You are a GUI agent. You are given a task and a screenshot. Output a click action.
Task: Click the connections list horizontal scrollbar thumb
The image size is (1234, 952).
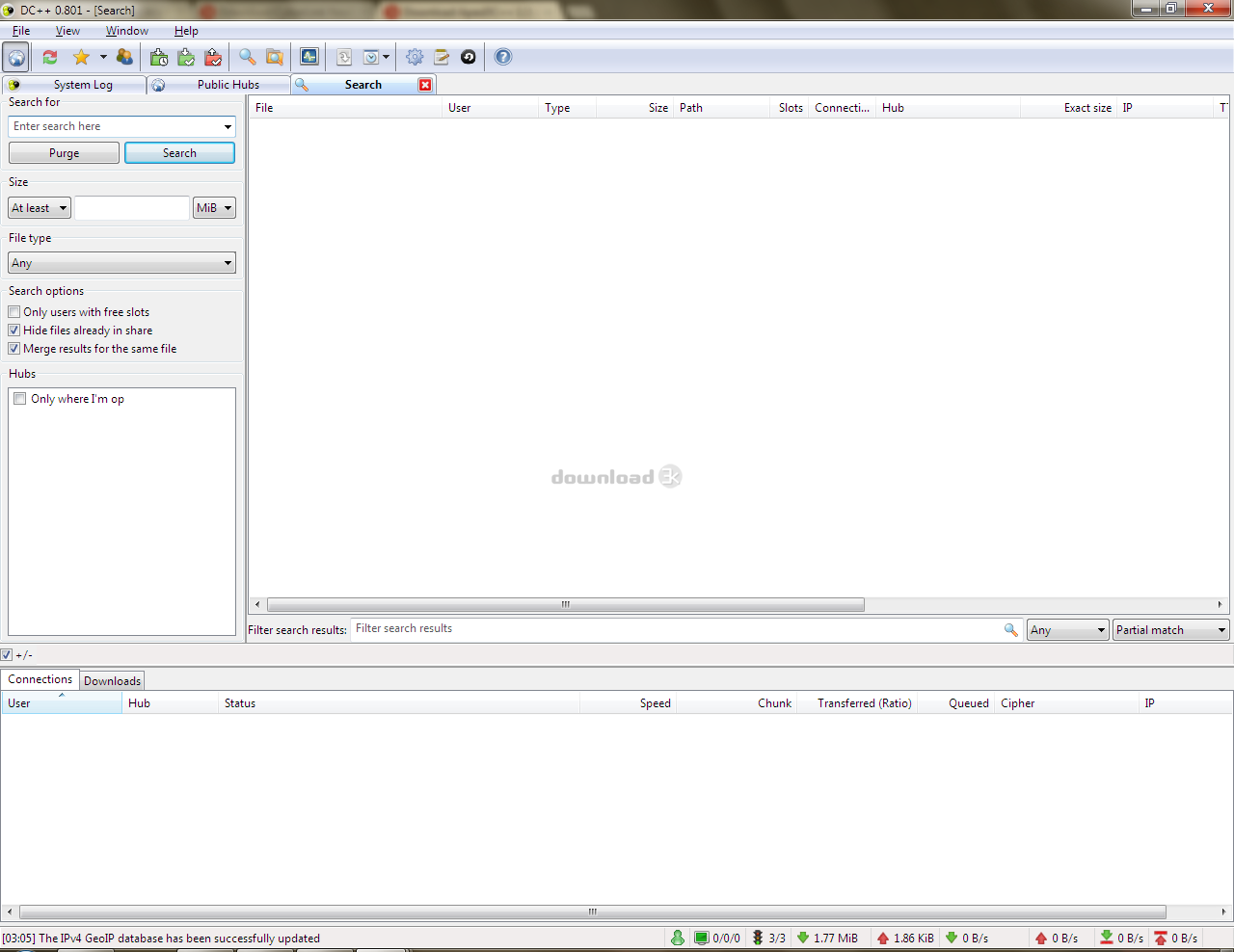point(592,912)
